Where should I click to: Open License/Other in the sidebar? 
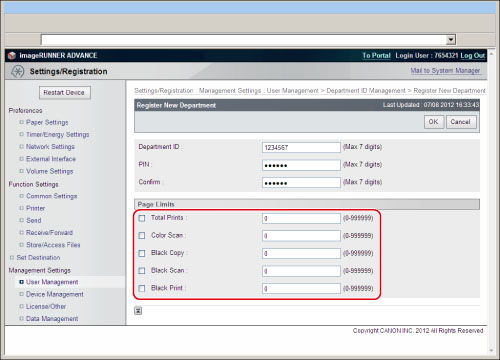coord(46,306)
